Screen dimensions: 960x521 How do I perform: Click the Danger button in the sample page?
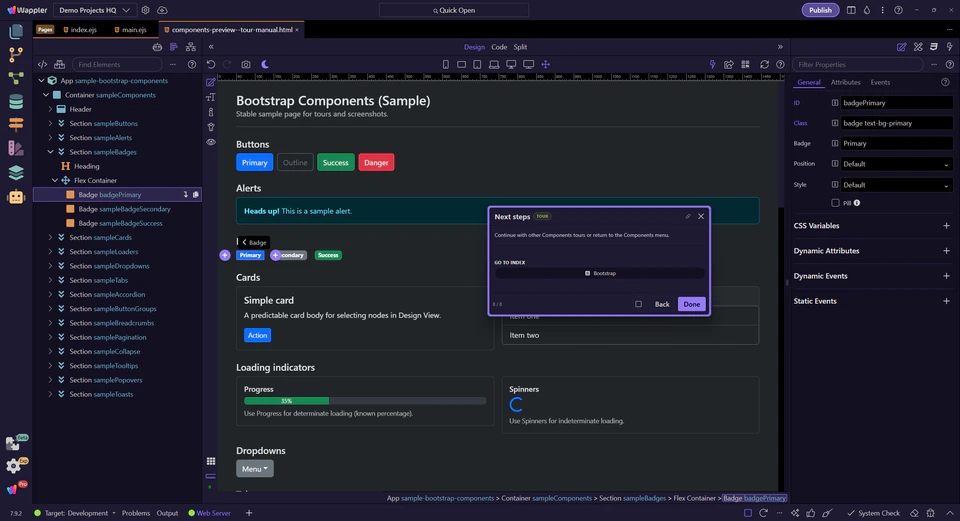pyautogui.click(x=376, y=162)
